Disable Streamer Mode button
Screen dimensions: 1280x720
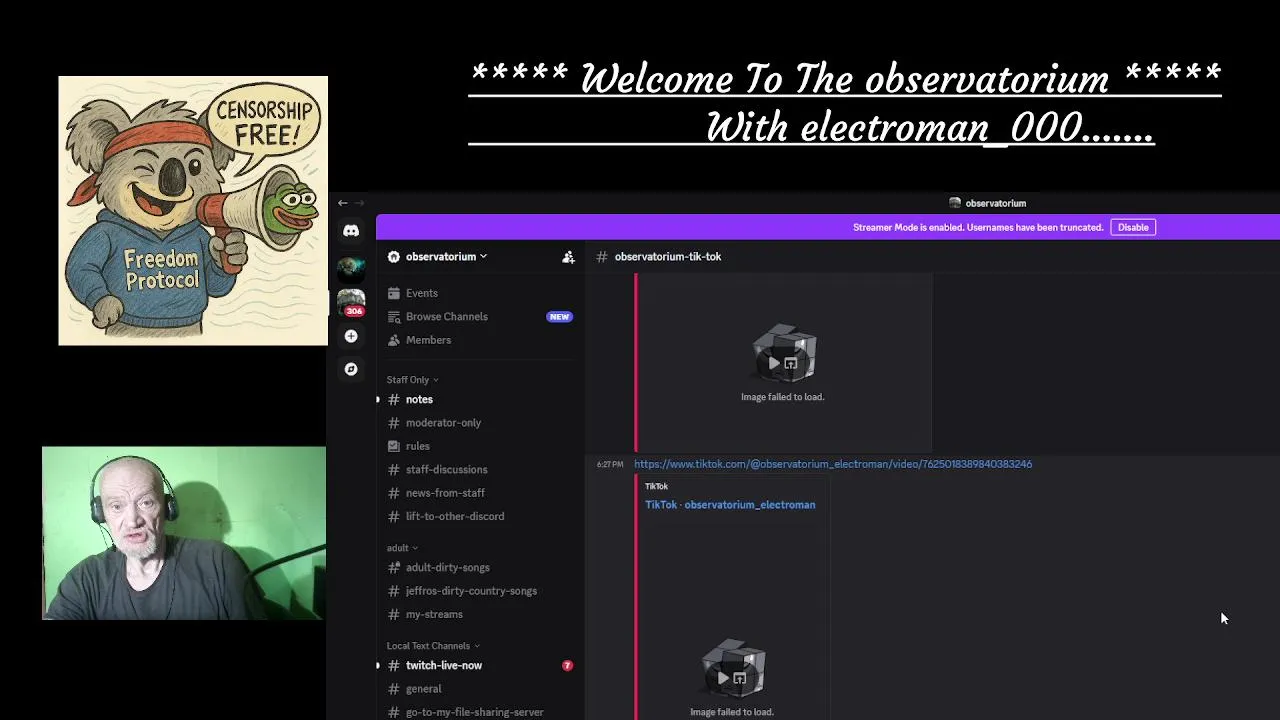(1133, 227)
